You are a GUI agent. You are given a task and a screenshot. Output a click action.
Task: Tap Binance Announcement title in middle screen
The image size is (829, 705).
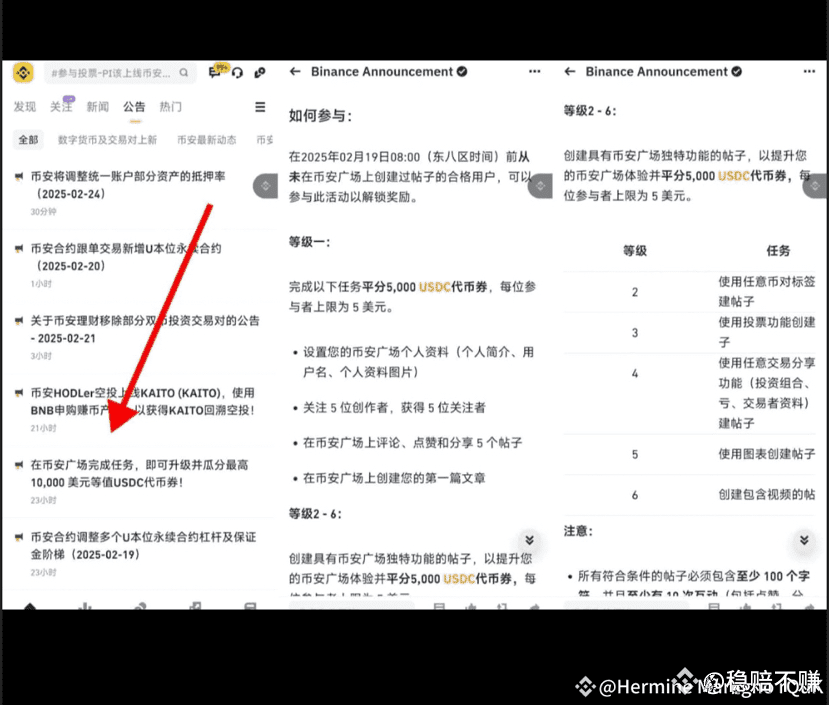point(382,71)
